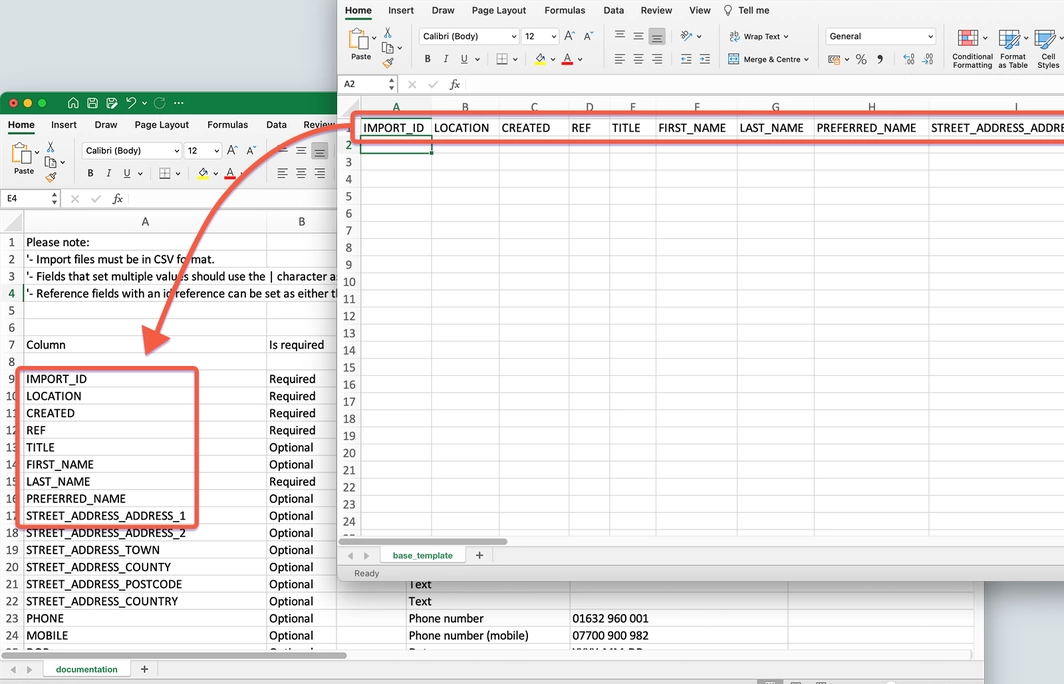
Task: Increase indent in base_template window
Action: tap(705, 59)
